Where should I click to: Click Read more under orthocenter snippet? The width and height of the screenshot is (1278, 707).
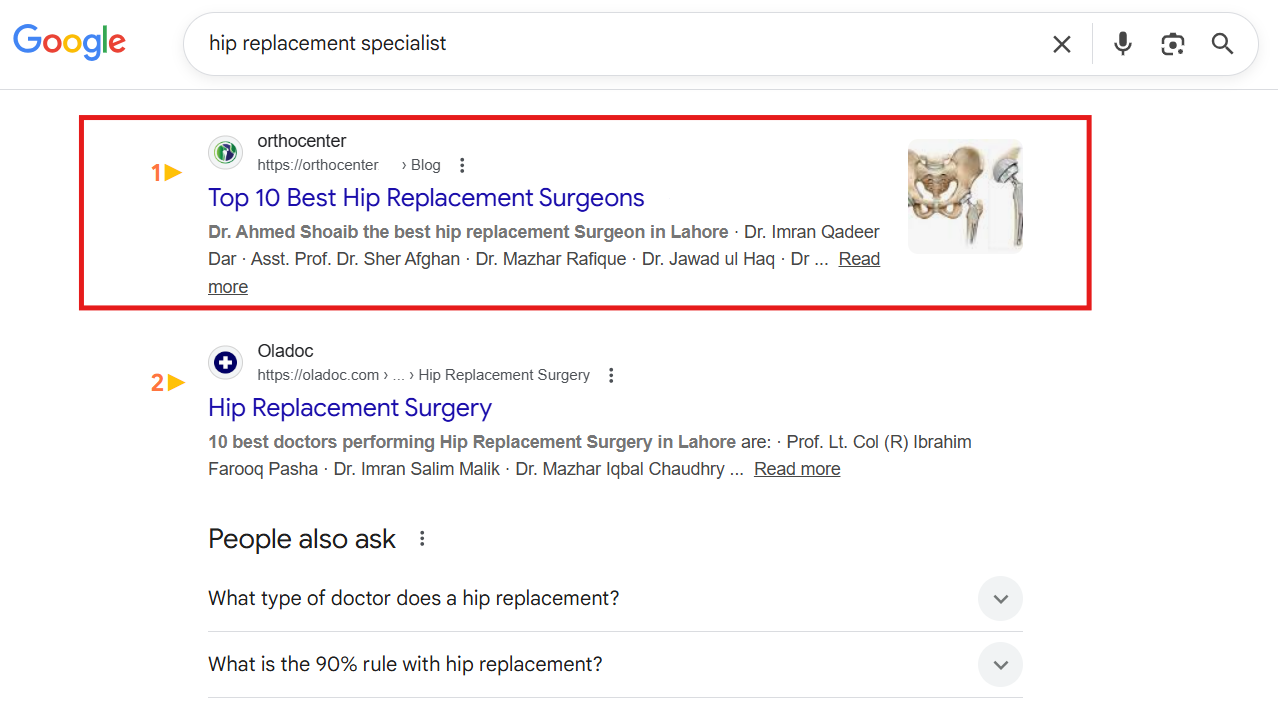pos(858,259)
